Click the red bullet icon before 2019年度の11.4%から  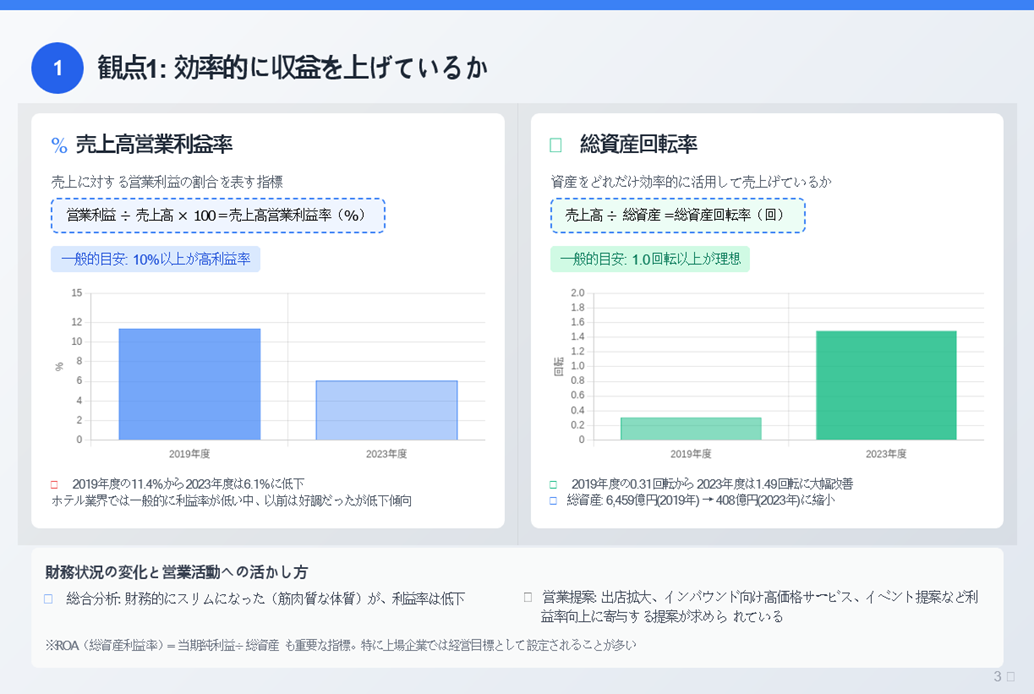pyautogui.click(x=55, y=484)
